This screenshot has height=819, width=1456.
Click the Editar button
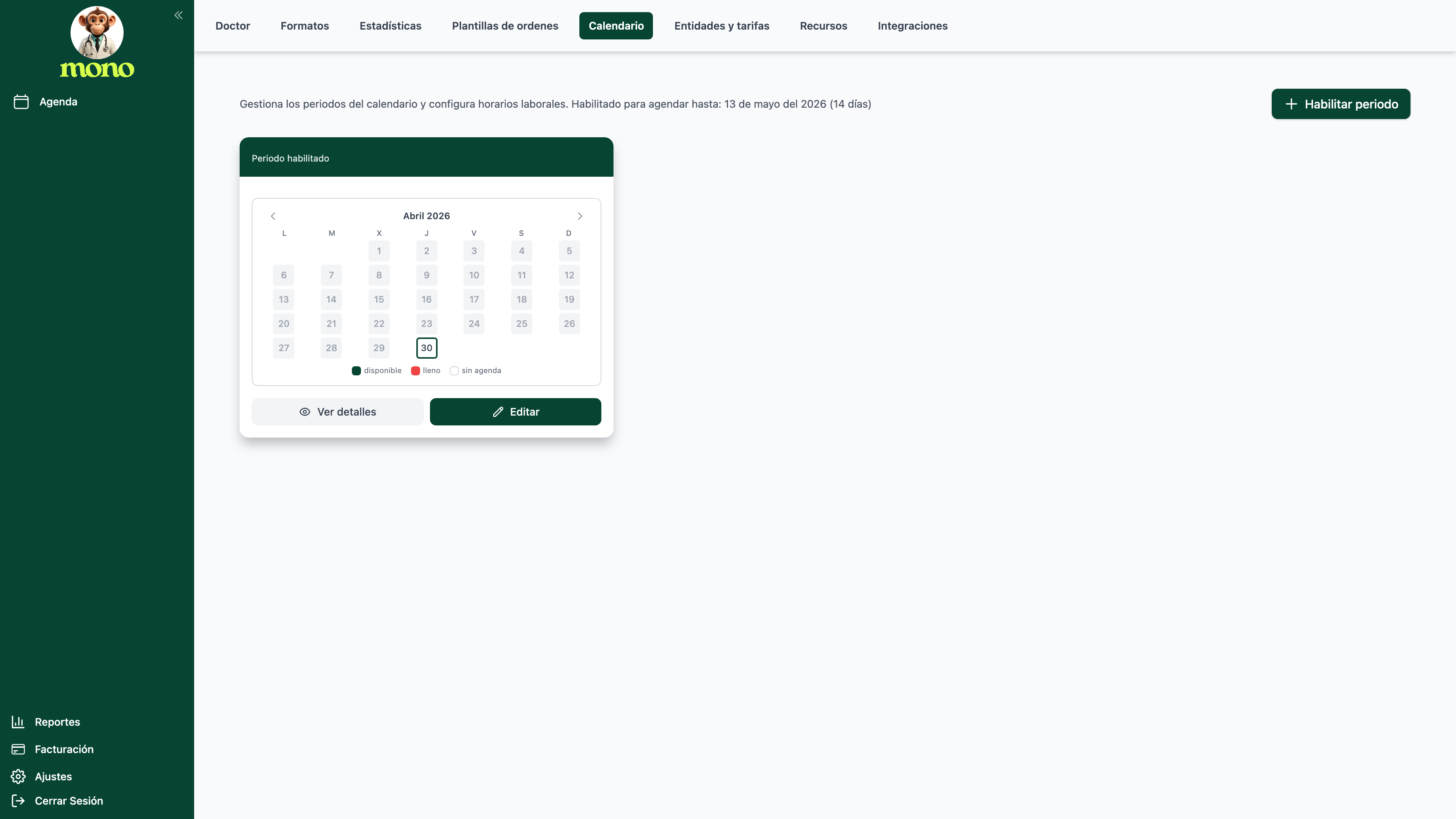coord(516,411)
